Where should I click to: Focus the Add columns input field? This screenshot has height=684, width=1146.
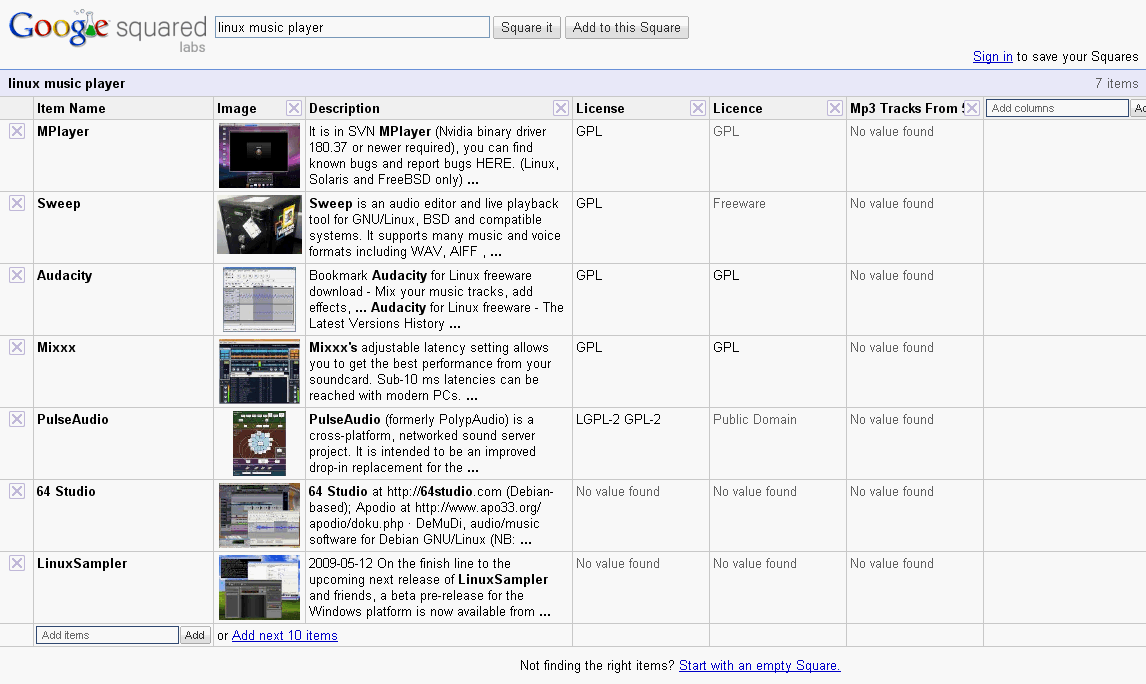point(1057,108)
